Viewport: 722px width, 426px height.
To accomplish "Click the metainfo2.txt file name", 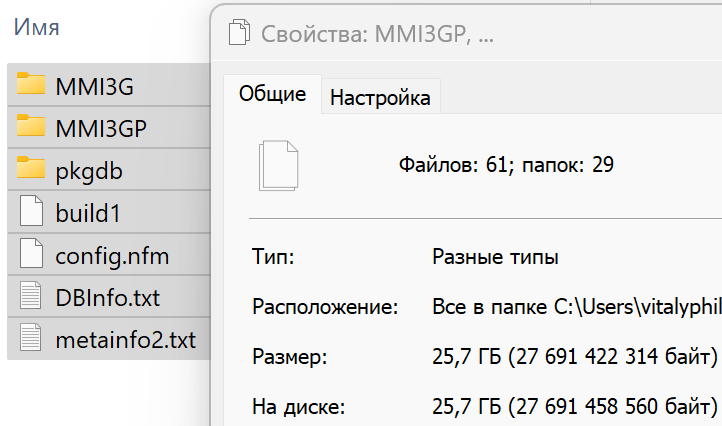I will pyautogui.click(x=125, y=340).
